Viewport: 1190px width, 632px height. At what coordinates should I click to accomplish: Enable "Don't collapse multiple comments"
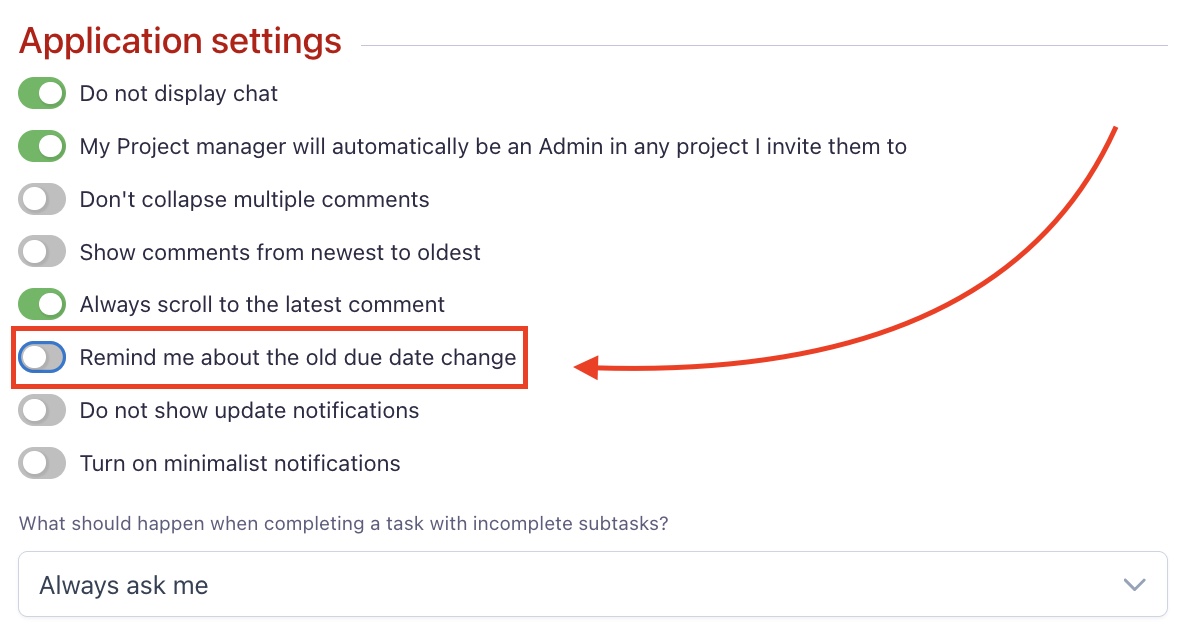pyautogui.click(x=41, y=199)
